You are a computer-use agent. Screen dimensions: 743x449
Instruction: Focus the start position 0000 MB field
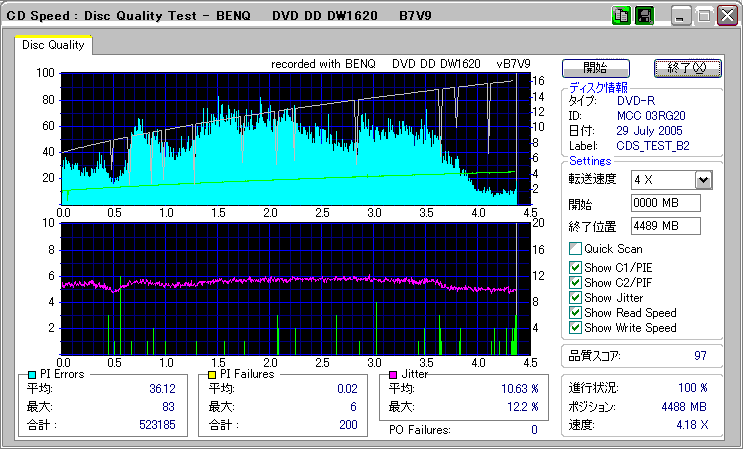tap(665, 203)
